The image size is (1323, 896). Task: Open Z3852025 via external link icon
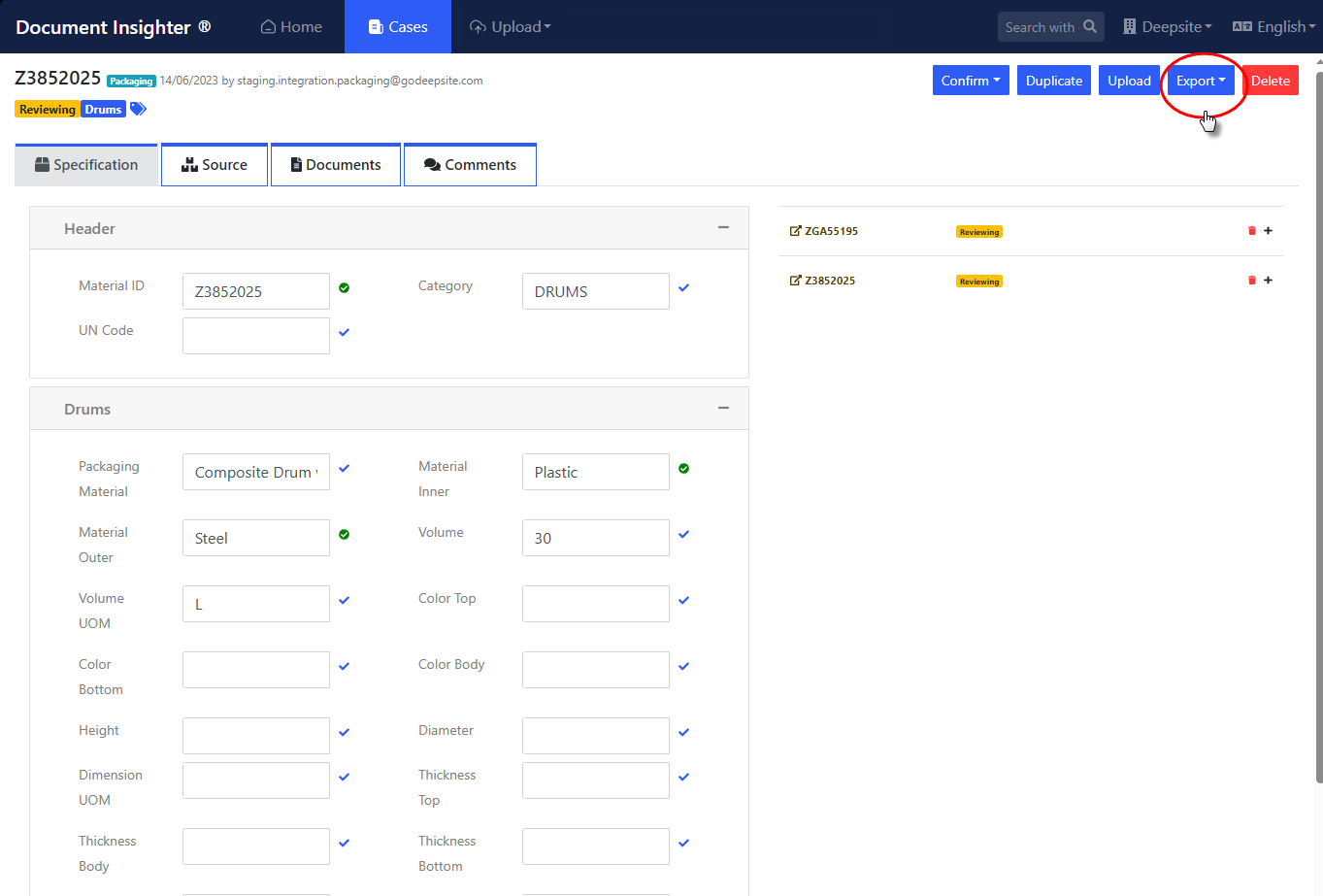coord(796,281)
